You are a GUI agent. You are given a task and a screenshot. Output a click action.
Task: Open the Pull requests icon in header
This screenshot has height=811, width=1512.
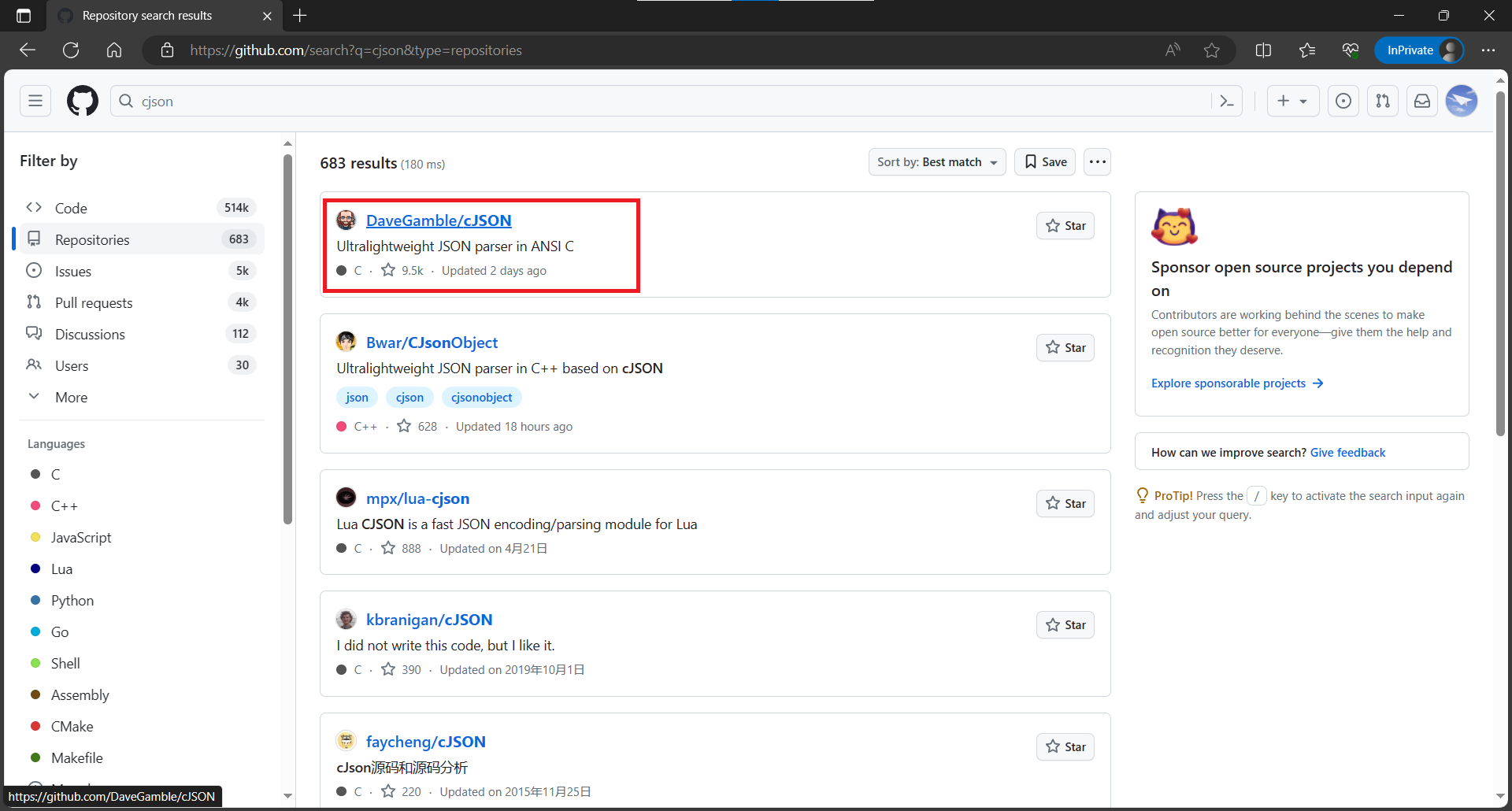coord(1383,101)
